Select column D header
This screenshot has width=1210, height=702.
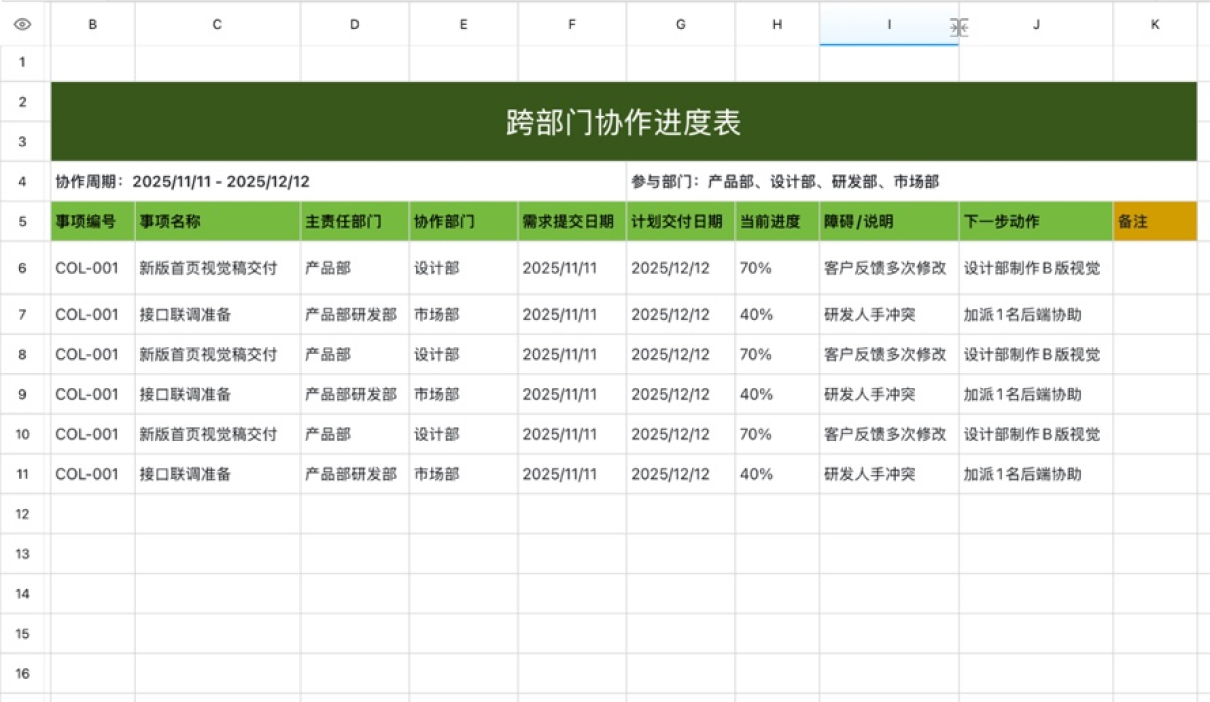pyautogui.click(x=355, y=26)
